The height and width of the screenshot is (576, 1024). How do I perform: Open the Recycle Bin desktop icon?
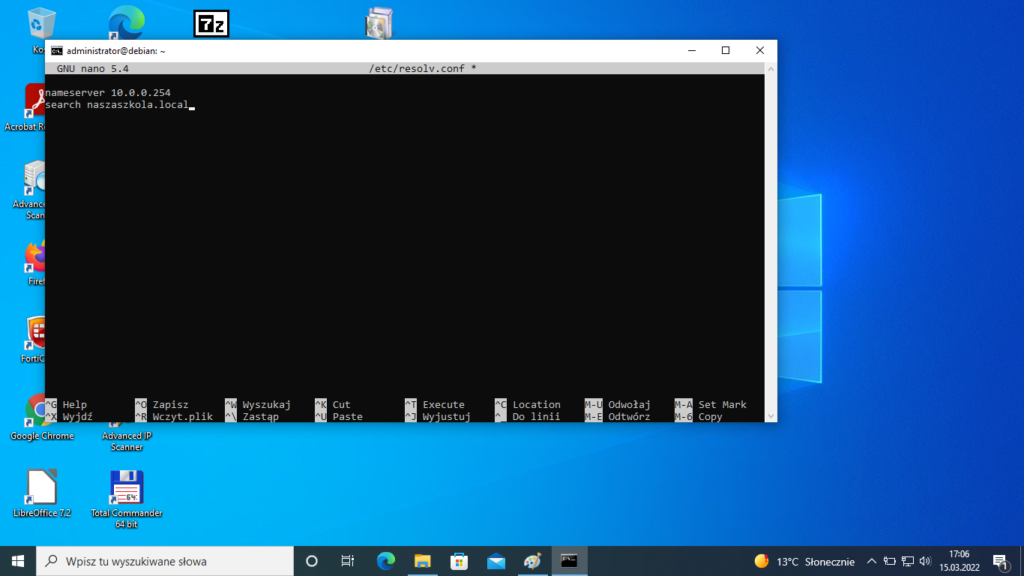click(41, 24)
